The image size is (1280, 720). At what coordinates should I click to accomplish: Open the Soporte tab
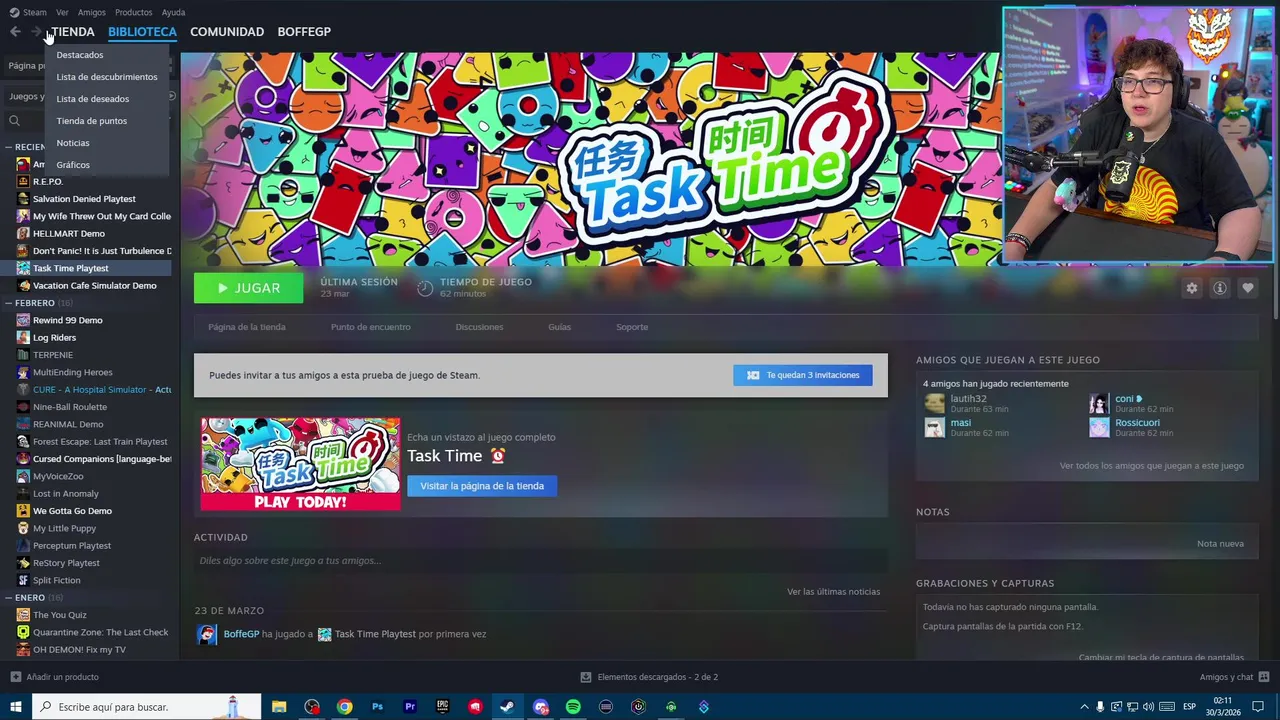[x=632, y=327]
